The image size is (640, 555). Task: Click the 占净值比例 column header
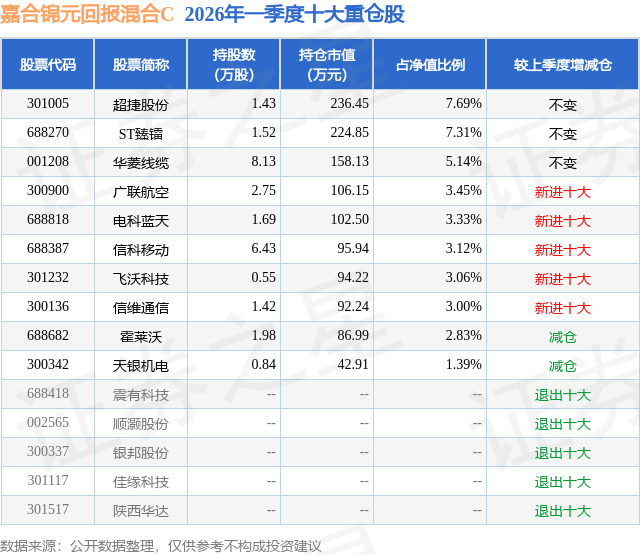coord(430,64)
